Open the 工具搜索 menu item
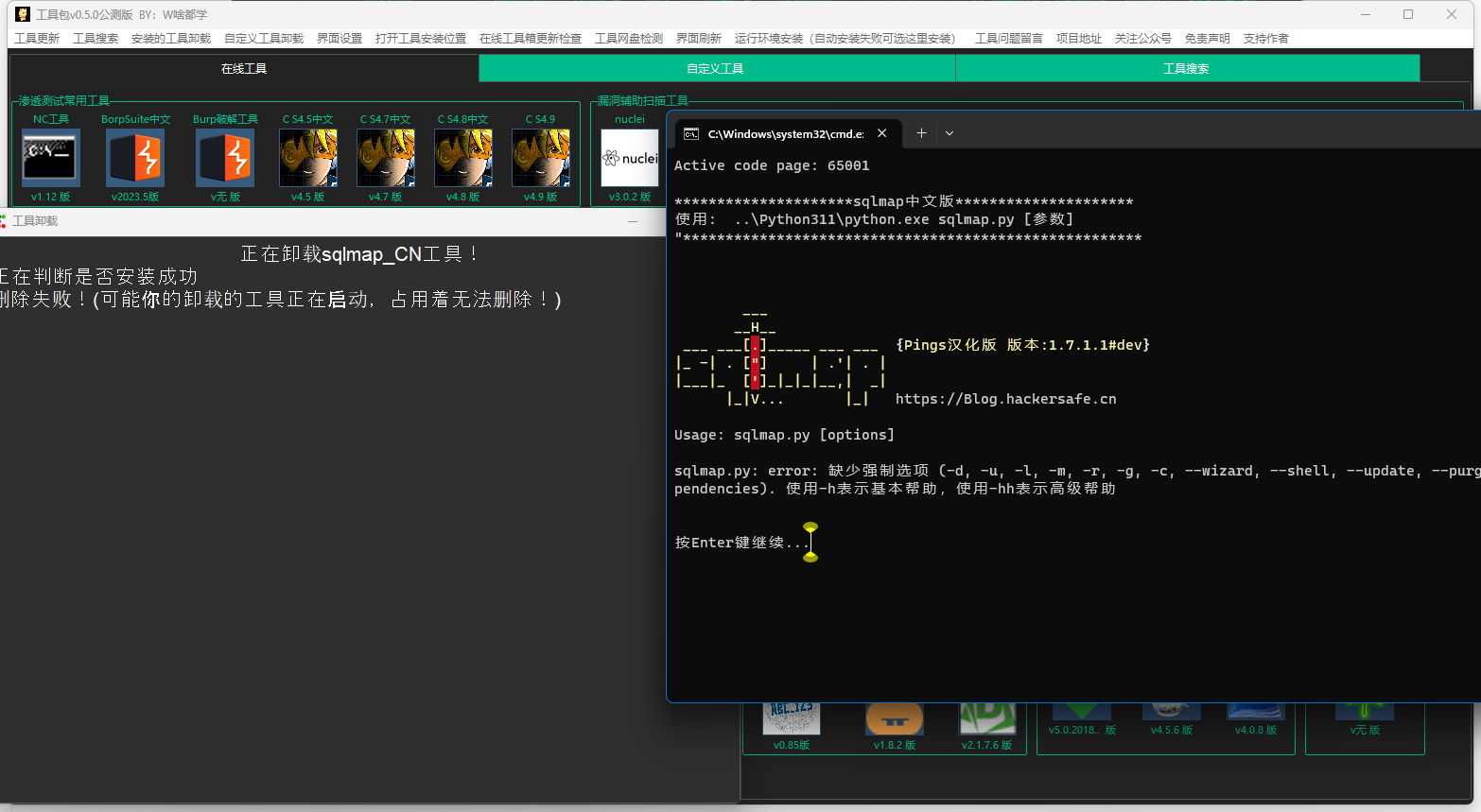 96,39
